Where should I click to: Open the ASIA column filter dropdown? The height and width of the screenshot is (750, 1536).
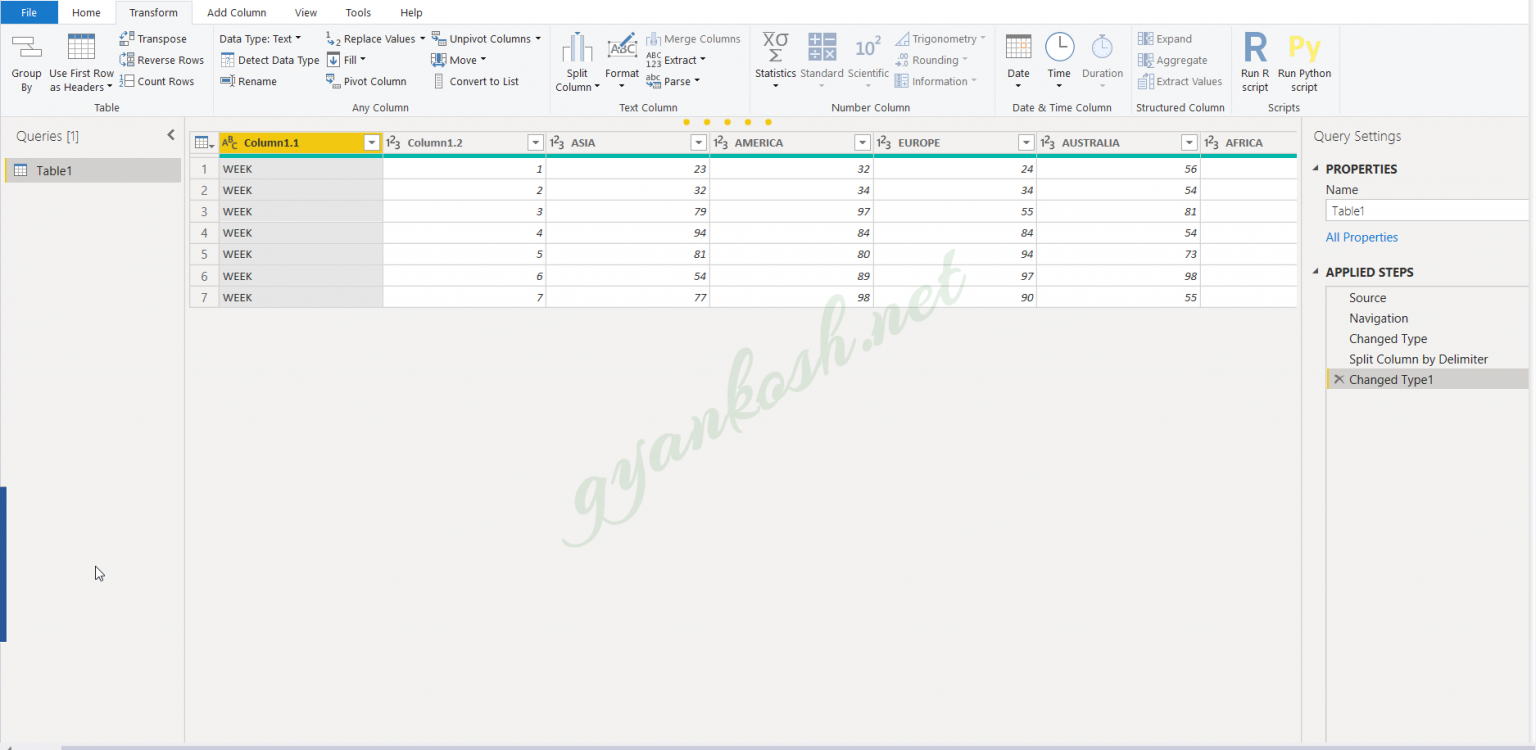[698, 142]
